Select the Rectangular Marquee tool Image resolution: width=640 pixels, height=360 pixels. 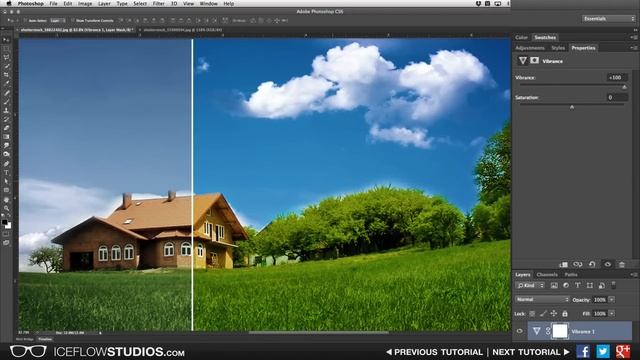(6, 49)
